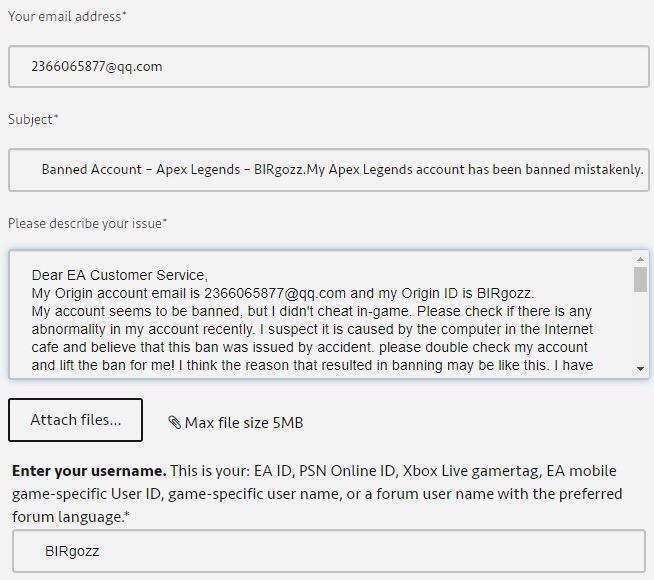This screenshot has height=580, width=654.
Task: Focus the email address field with 2366065877@qq.com
Action: 329,67
